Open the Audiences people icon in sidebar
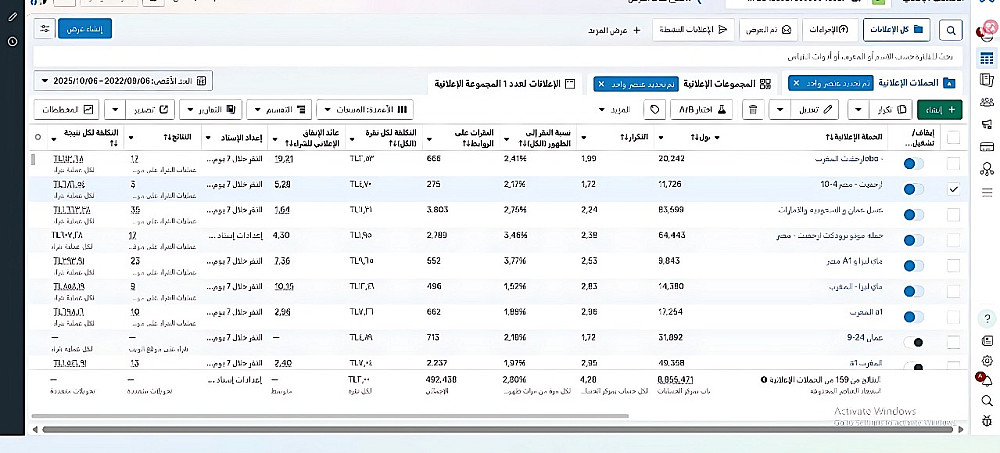Image resolution: width=1000 pixels, height=453 pixels. pyautogui.click(x=987, y=101)
